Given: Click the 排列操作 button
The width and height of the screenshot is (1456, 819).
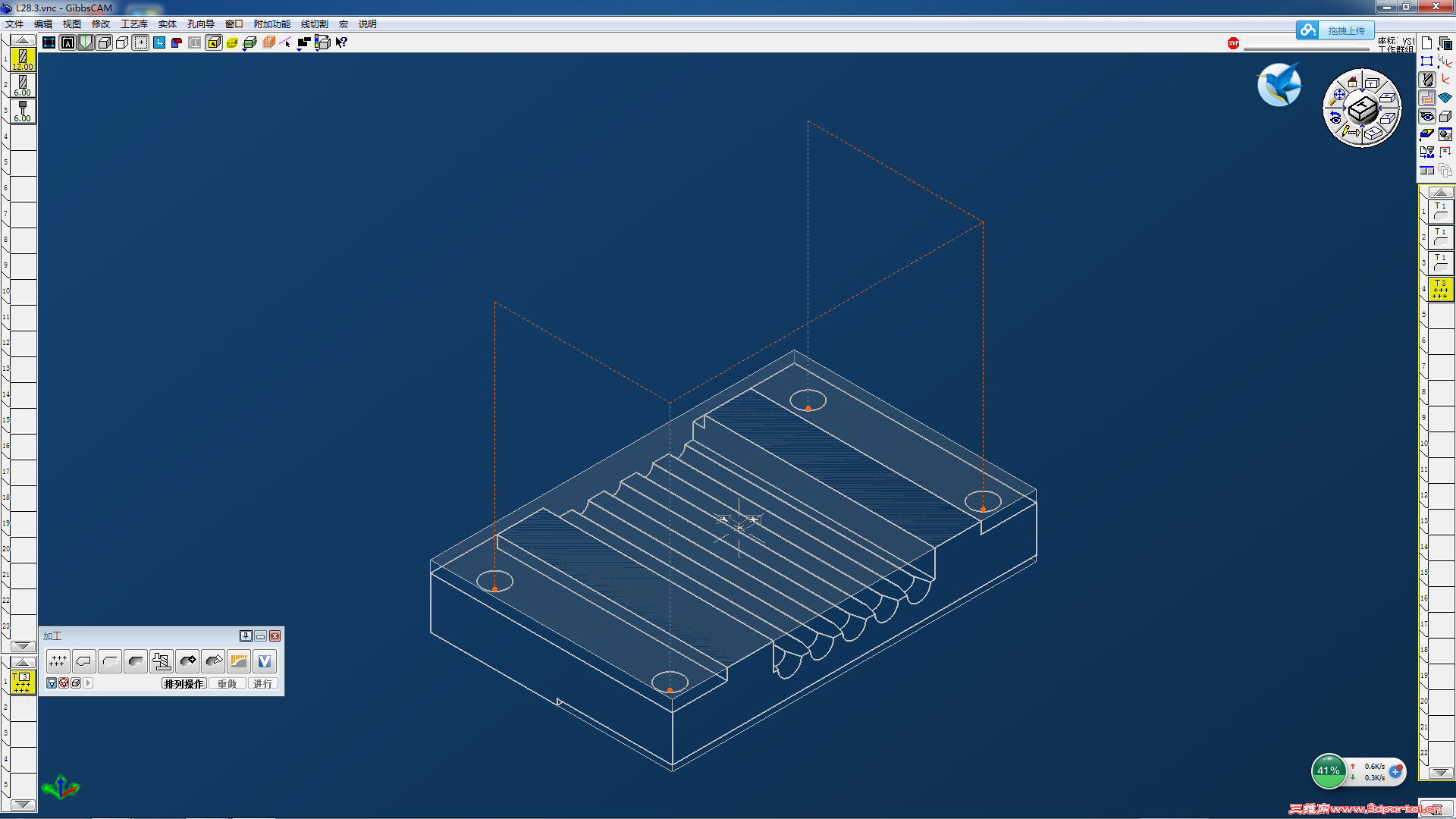Looking at the screenshot, I should (x=184, y=684).
